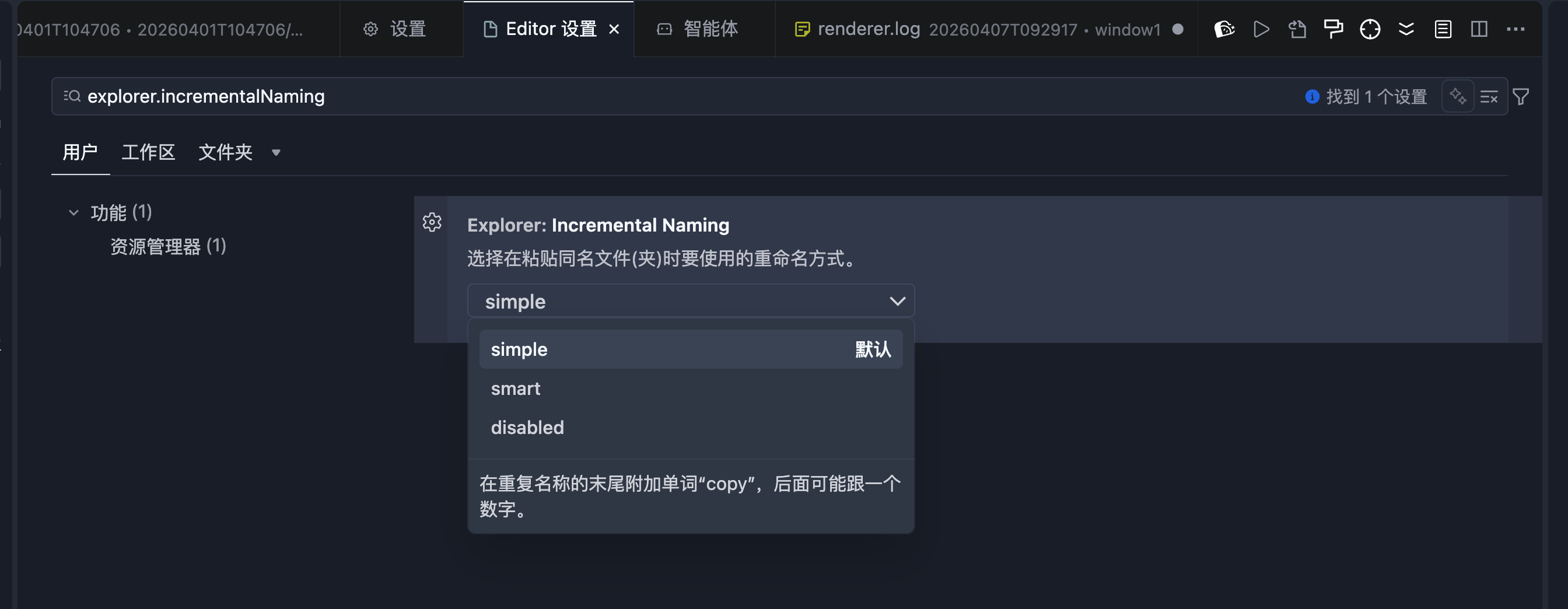The width and height of the screenshot is (1568, 609).
Task: Click the double chevron down icon
Action: [1406, 29]
